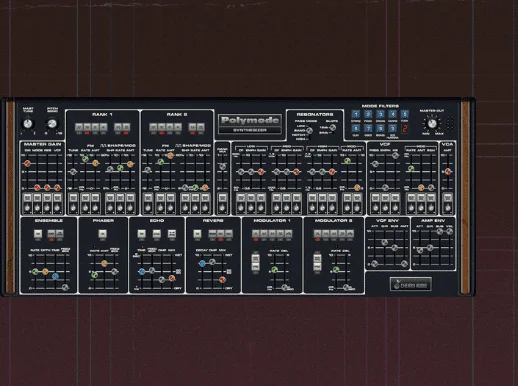The width and height of the screenshot is (518, 386).
Task: Grab the Rank Mix slider handle
Action: [222, 166]
